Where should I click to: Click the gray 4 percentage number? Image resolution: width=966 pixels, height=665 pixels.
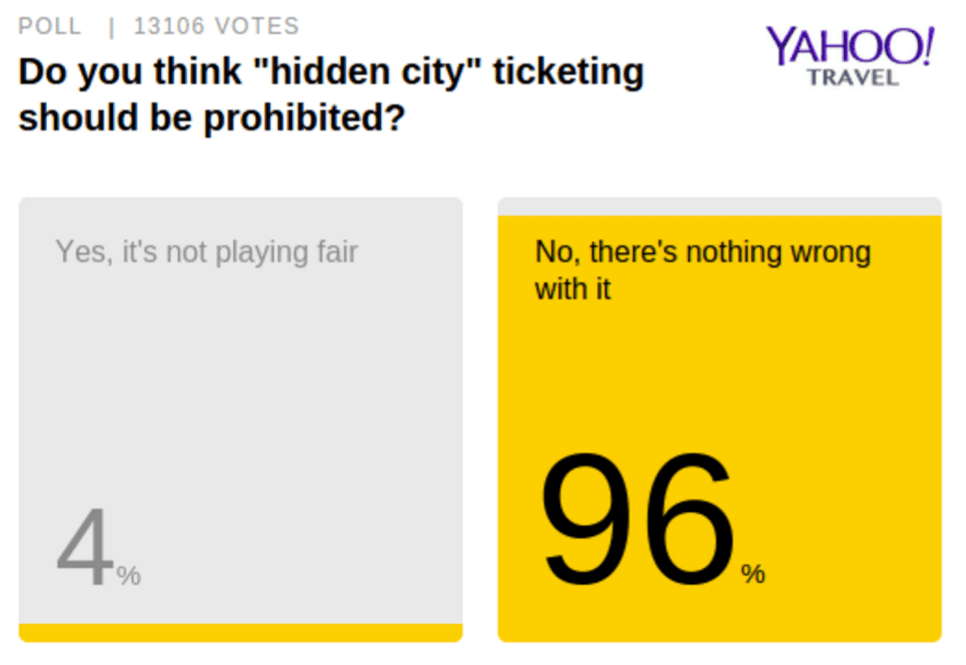tap(85, 546)
